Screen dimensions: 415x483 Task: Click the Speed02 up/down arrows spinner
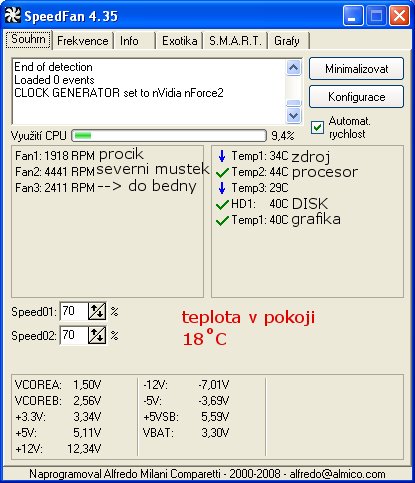point(97,335)
